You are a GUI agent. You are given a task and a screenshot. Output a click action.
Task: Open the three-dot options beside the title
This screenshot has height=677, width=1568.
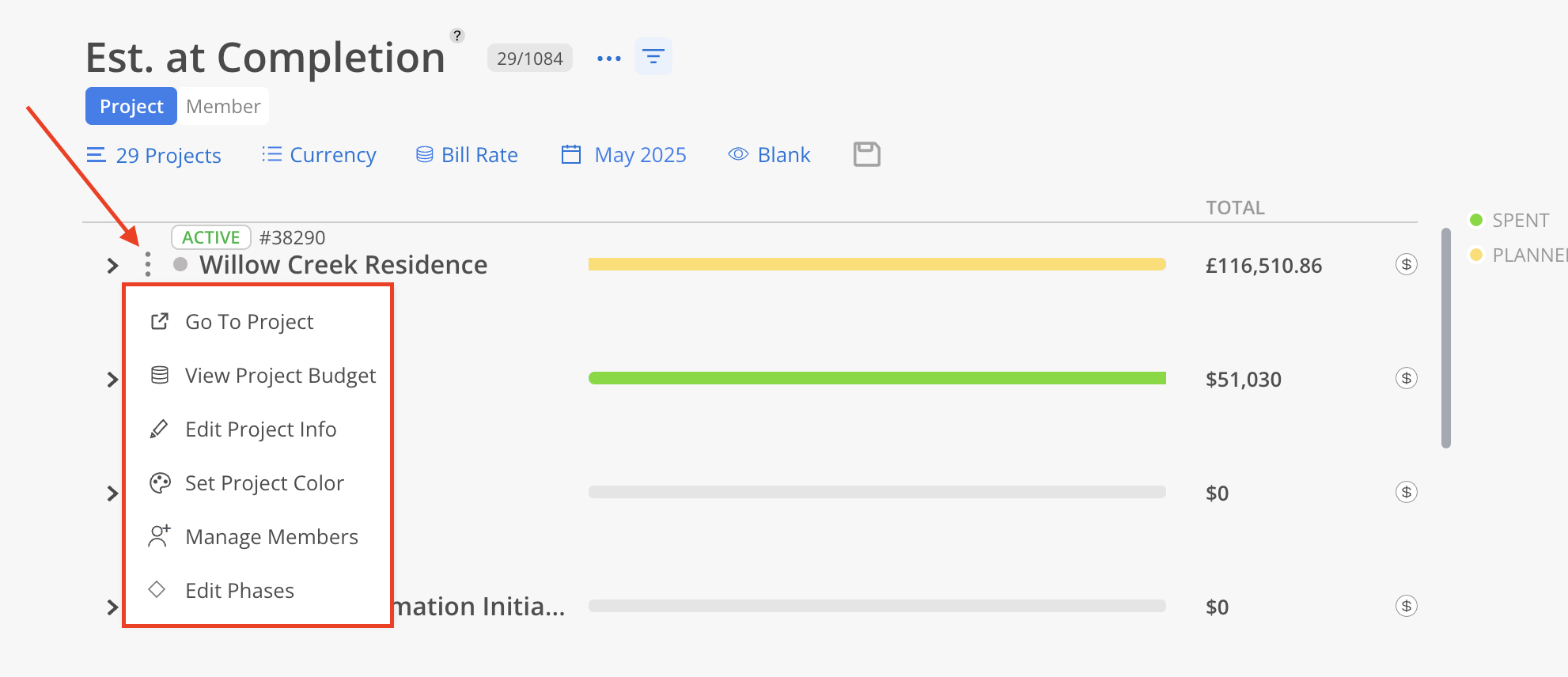pyautogui.click(x=608, y=59)
